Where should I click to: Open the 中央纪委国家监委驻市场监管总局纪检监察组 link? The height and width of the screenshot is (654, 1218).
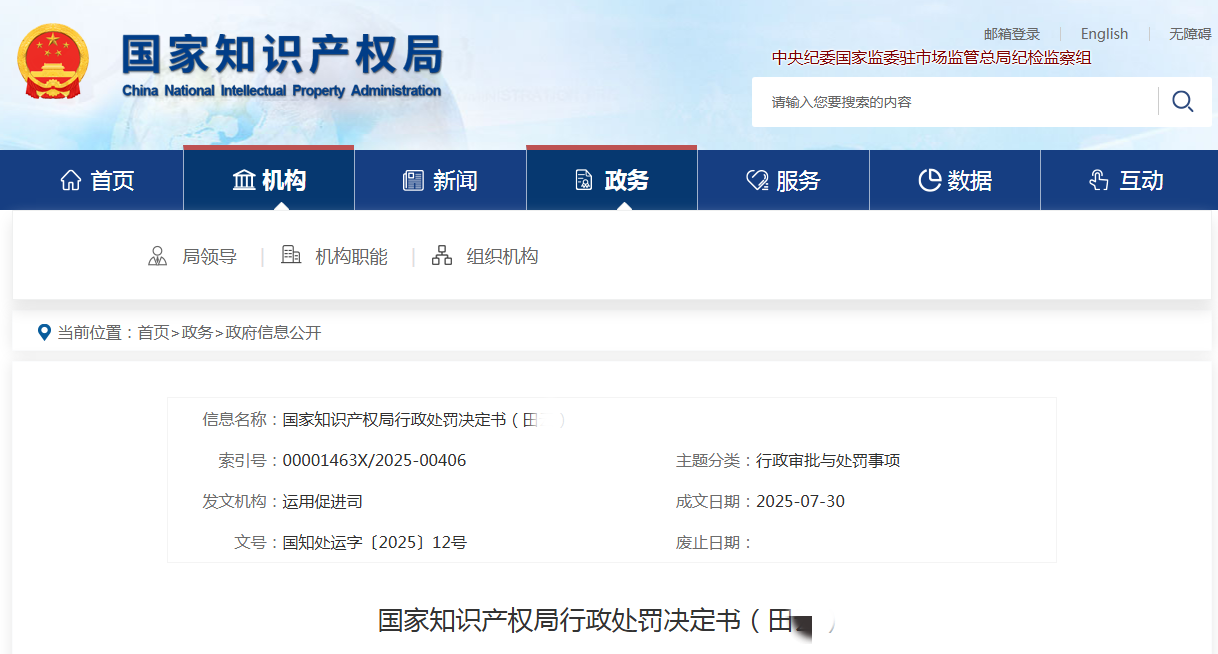click(x=932, y=58)
